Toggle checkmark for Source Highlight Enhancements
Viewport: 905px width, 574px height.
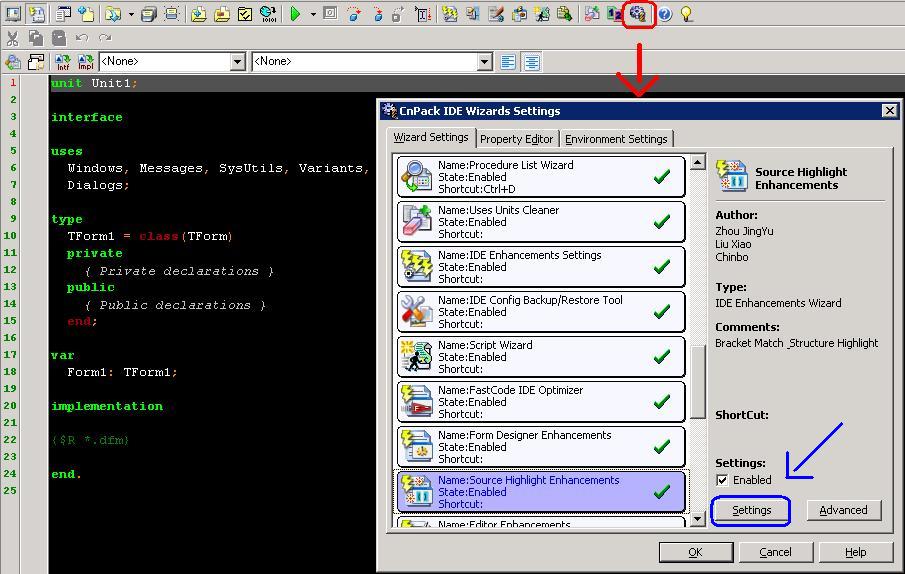click(662, 492)
